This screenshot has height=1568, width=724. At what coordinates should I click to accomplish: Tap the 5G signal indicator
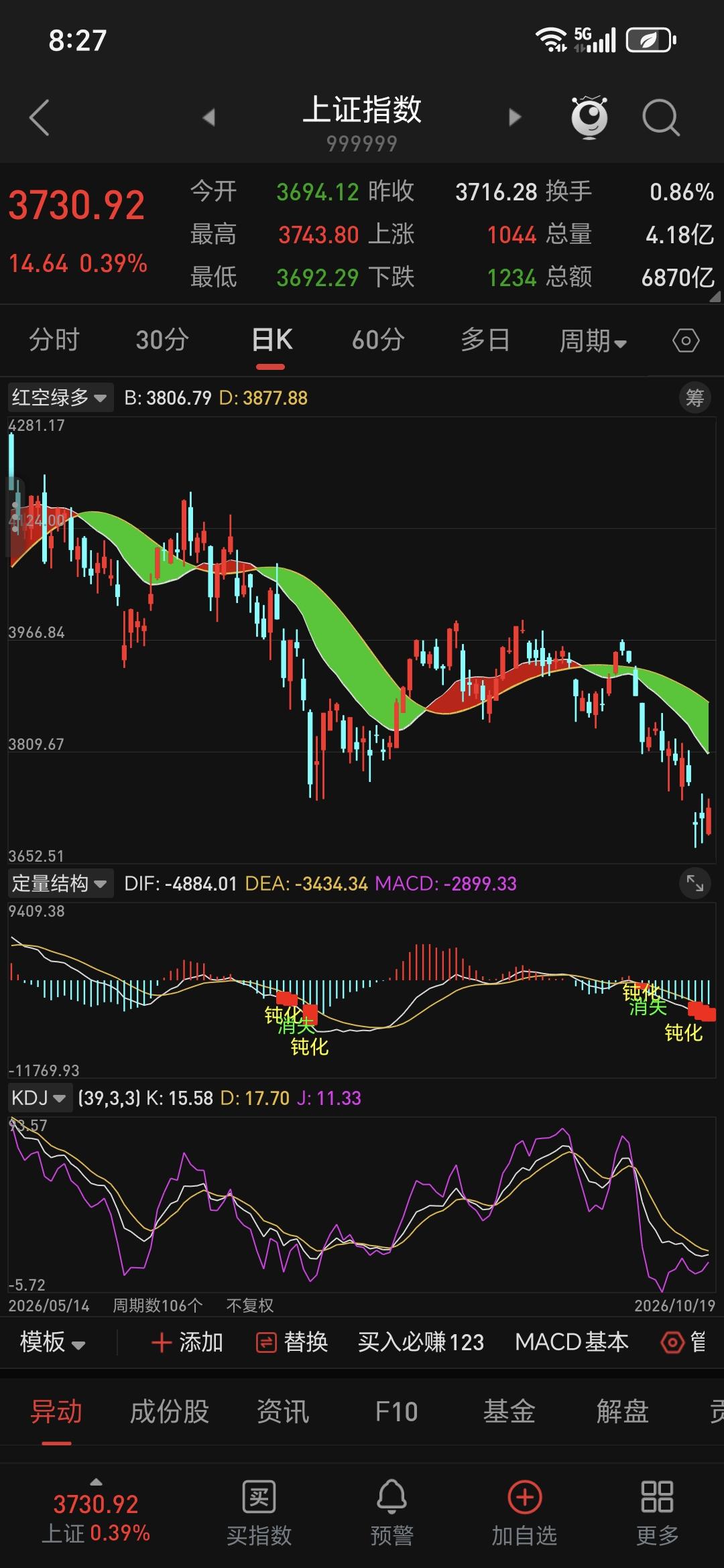[x=595, y=40]
